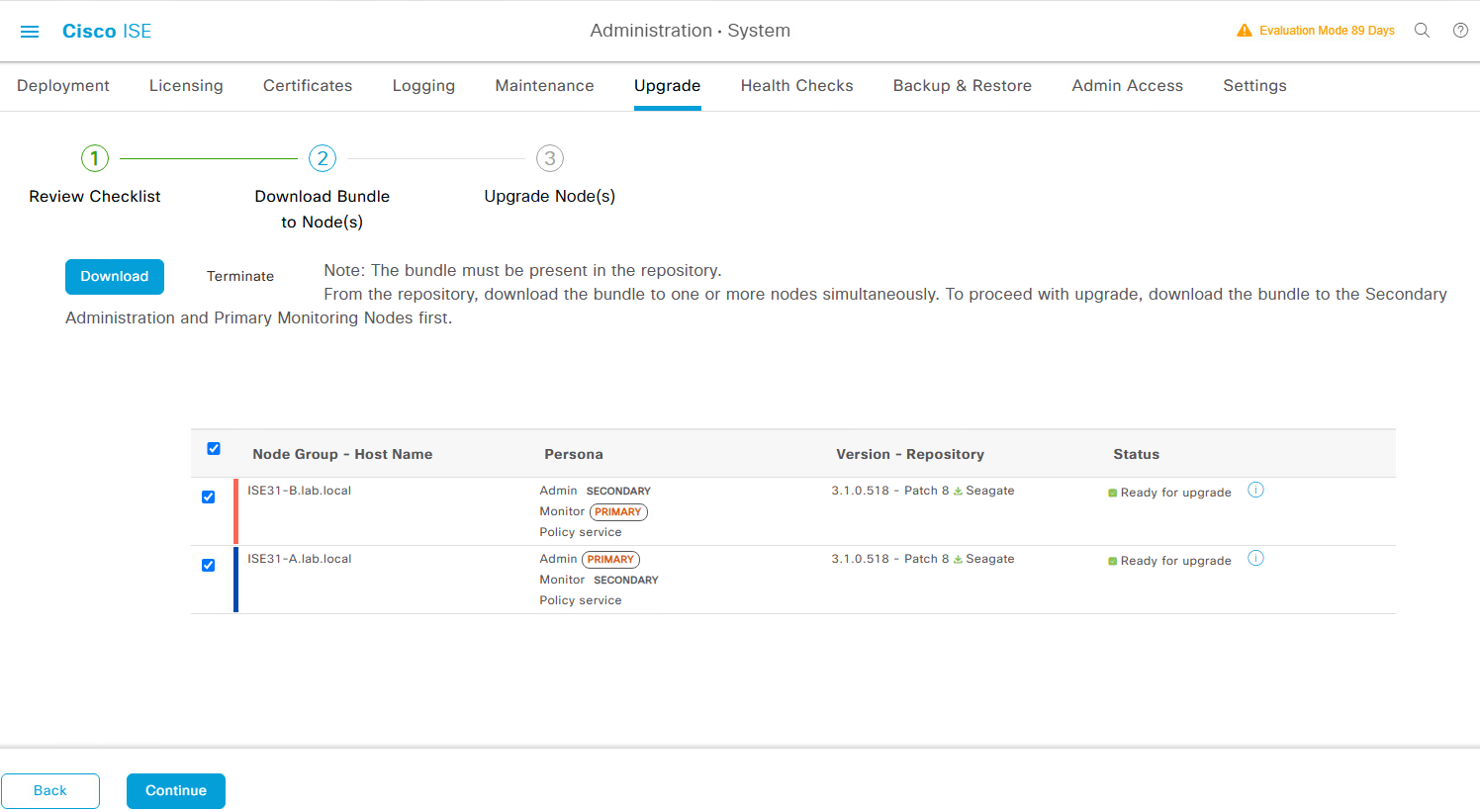The image size is (1480, 812).
Task: Click Policy service label in ISE31-A row
Action: pos(581,600)
